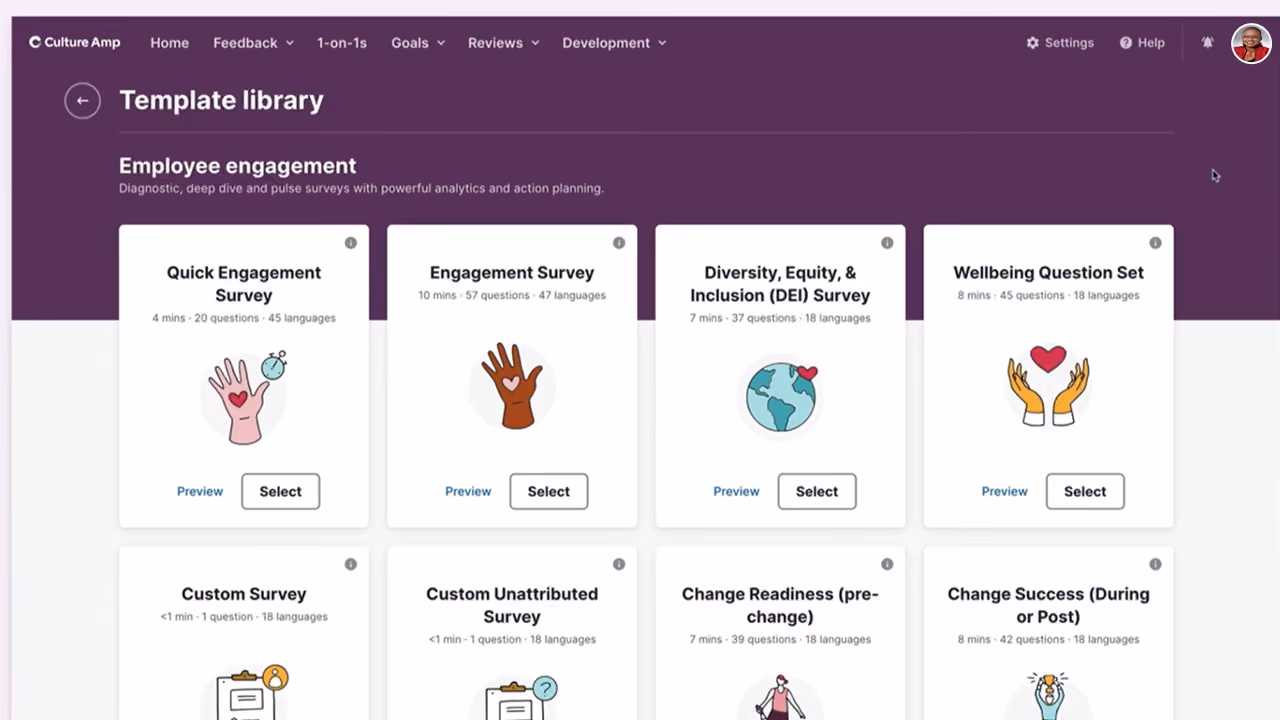Click the DEI Survey globe illustration

click(x=781, y=396)
